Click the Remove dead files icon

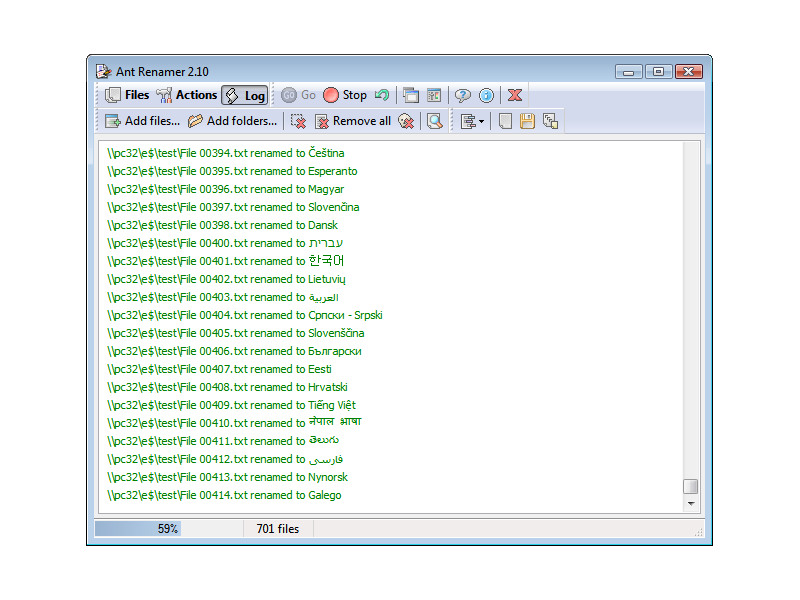(x=405, y=121)
